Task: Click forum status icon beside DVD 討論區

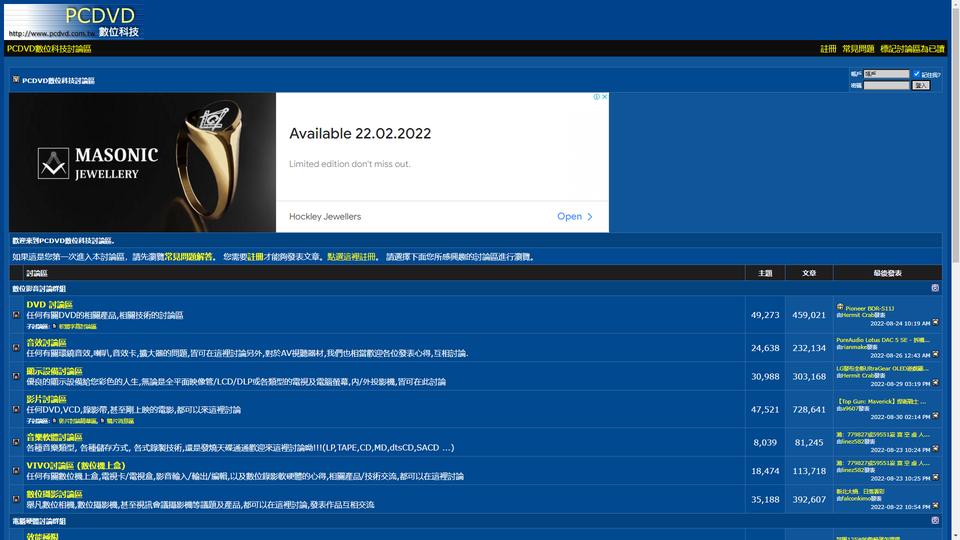Action: 16,315
